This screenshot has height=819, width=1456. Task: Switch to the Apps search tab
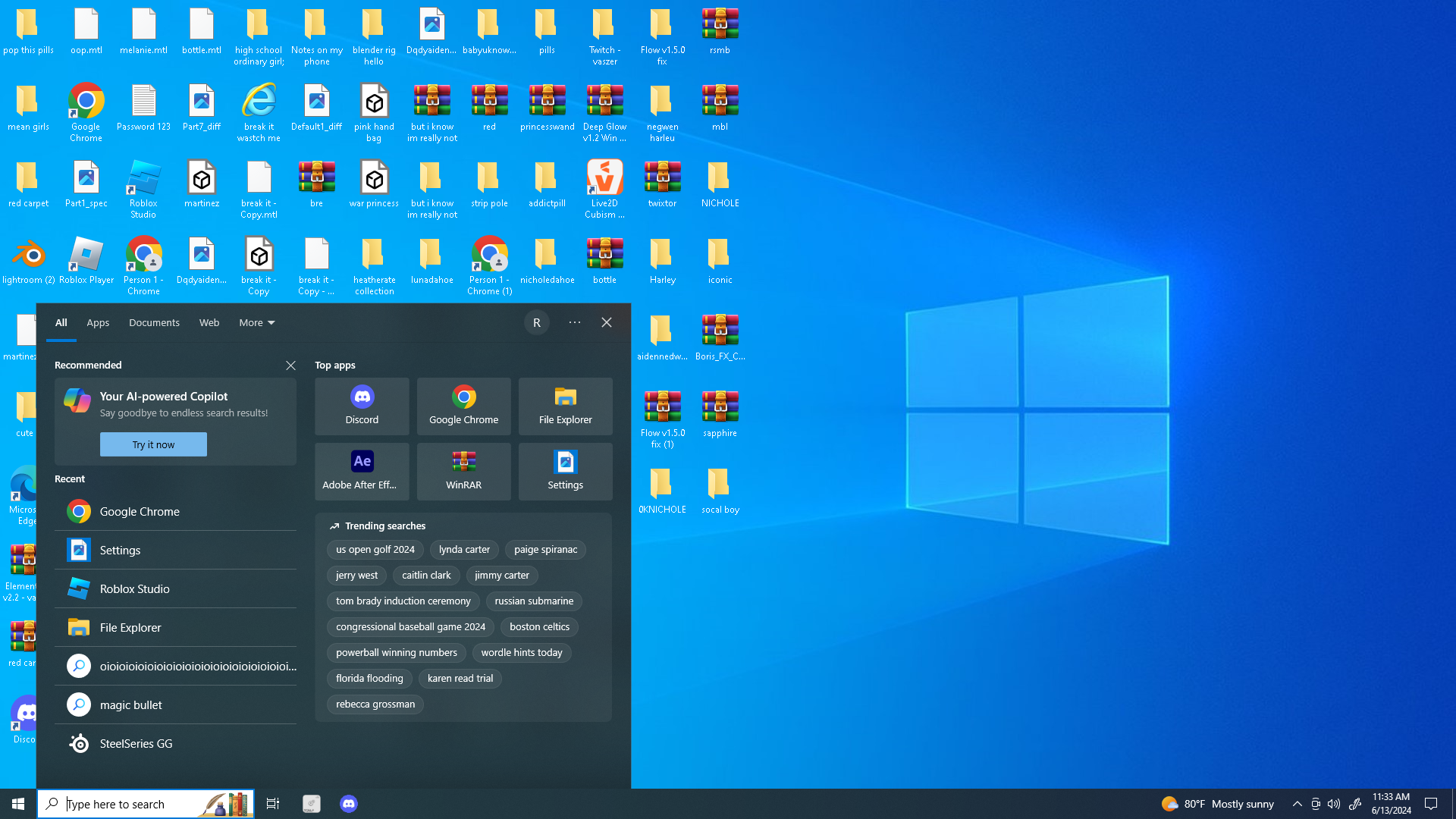98,322
